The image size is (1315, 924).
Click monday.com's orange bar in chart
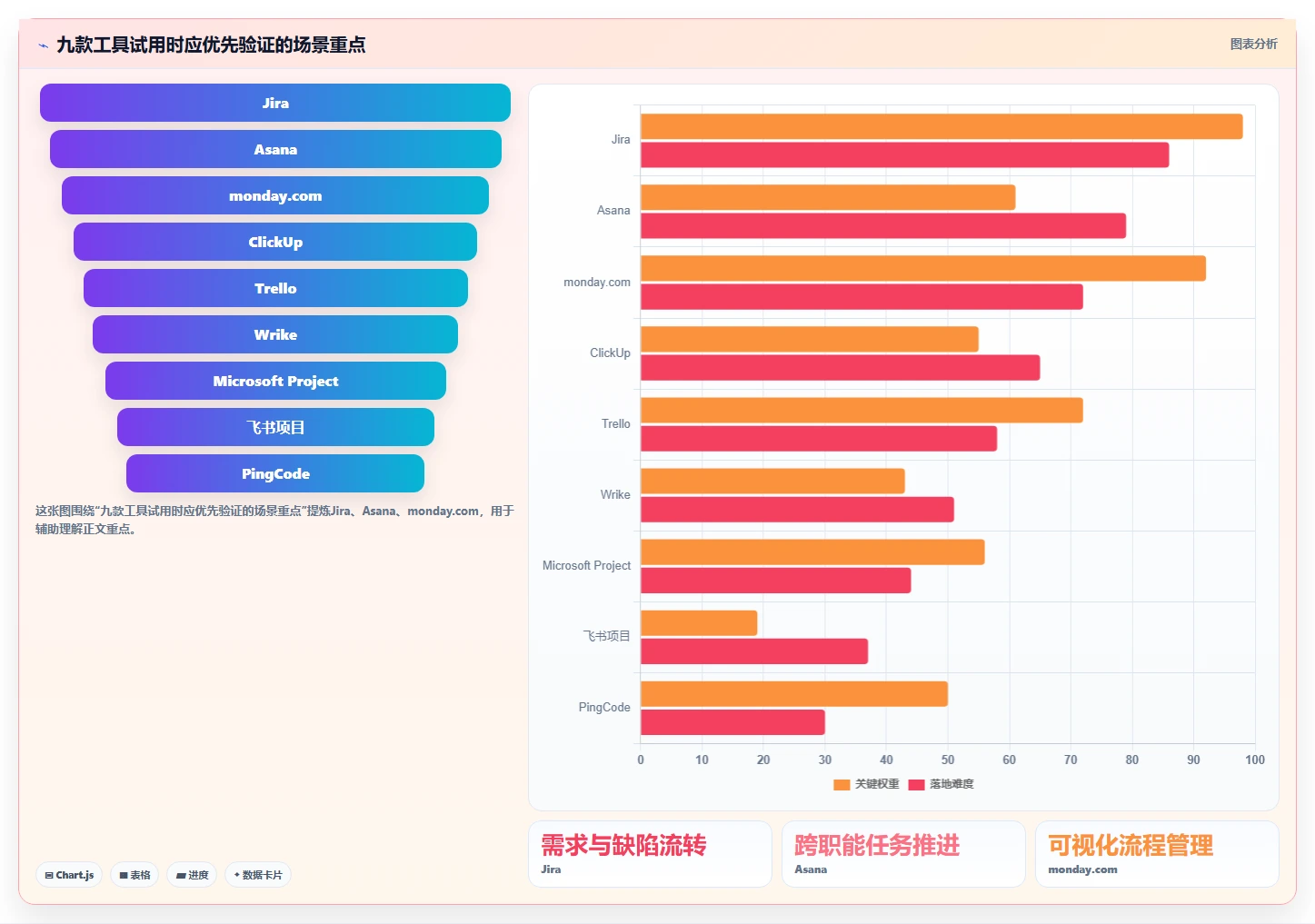[923, 268]
